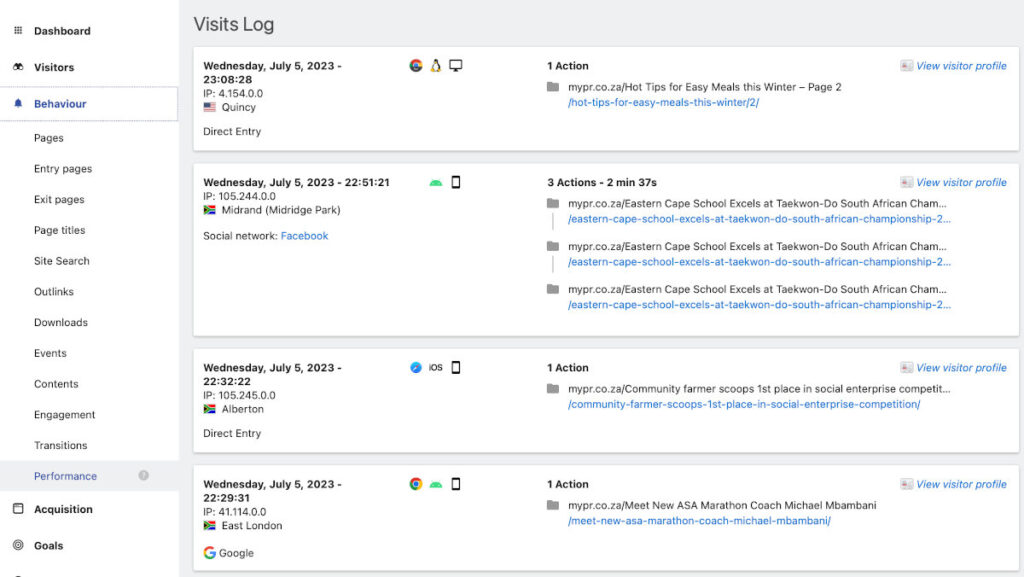Open Contents report

click(56, 384)
